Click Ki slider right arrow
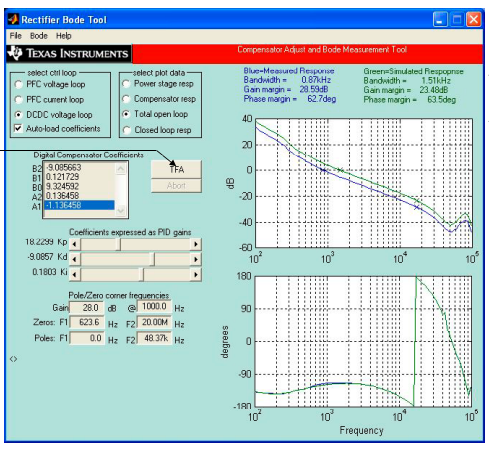This screenshot has width=489, height=450. point(196,275)
